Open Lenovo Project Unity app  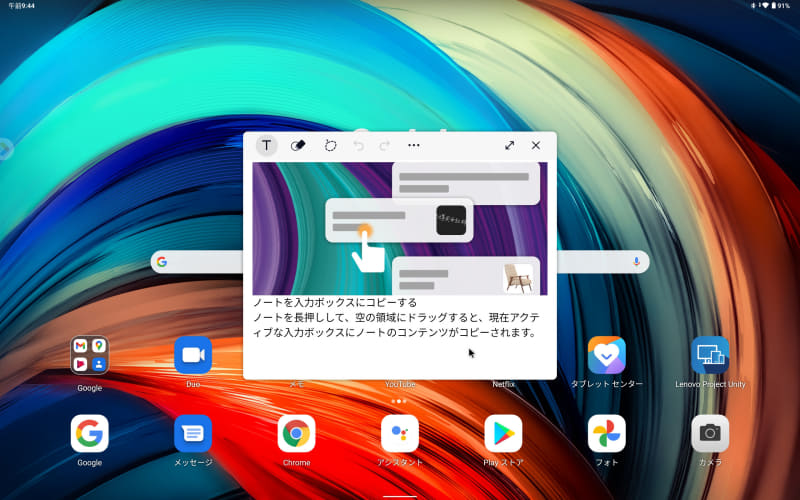[x=710, y=355]
